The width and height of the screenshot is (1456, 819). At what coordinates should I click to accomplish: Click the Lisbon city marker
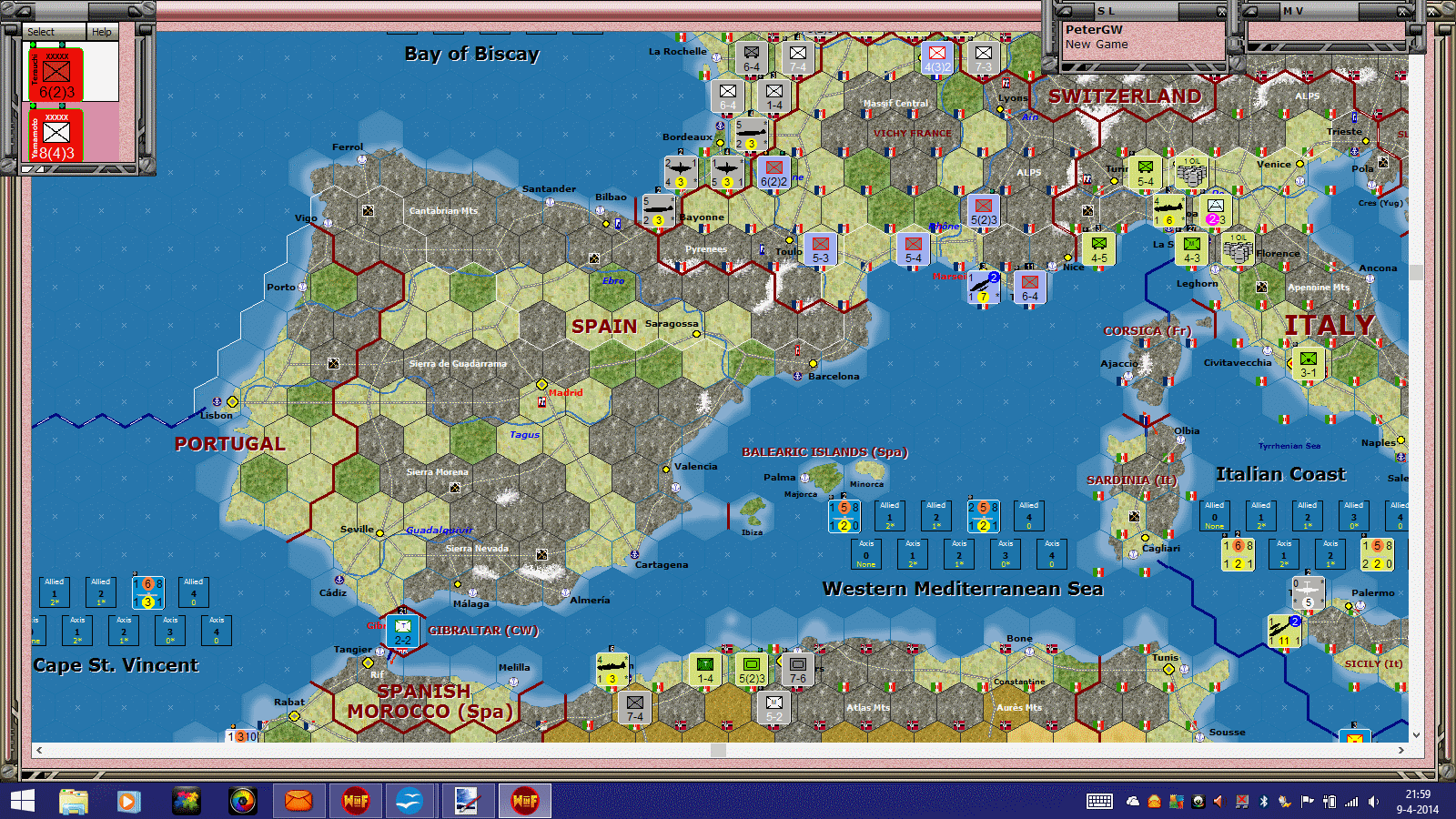pos(232,402)
